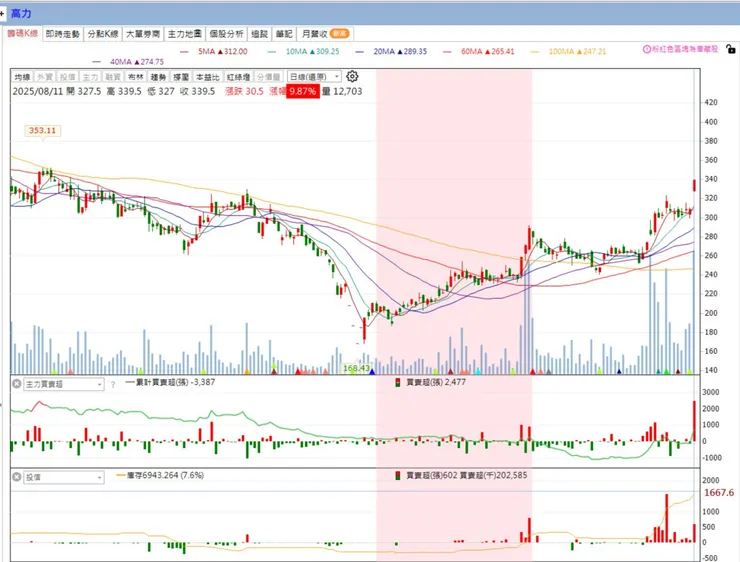Open the 投信 indicator dropdown in lower panel

pos(64,478)
